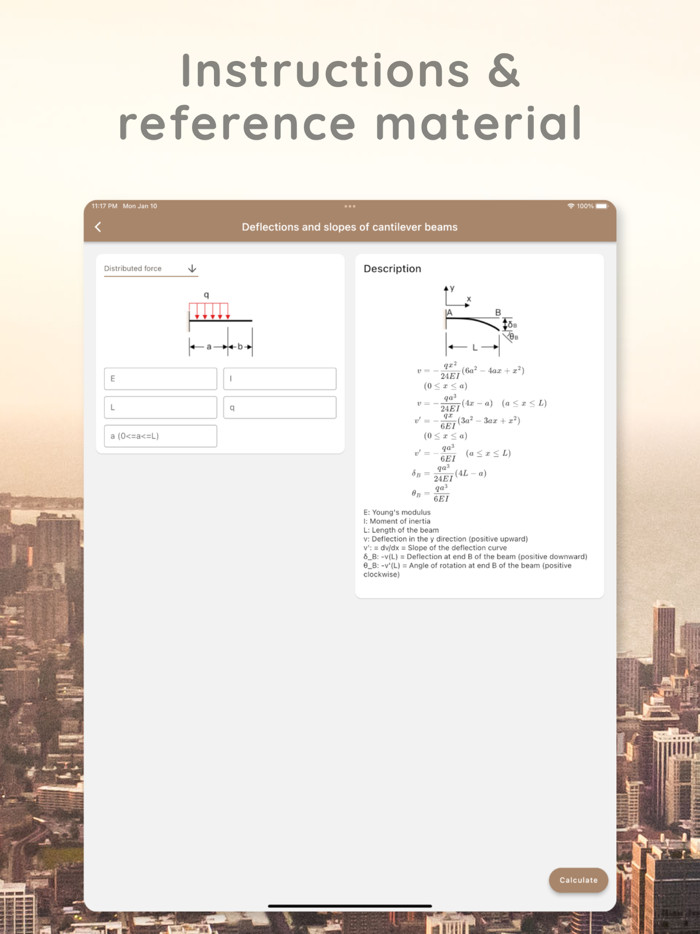The image size is (700, 934).
Task: Click the E Young's modulus input field
Action: tap(160, 379)
